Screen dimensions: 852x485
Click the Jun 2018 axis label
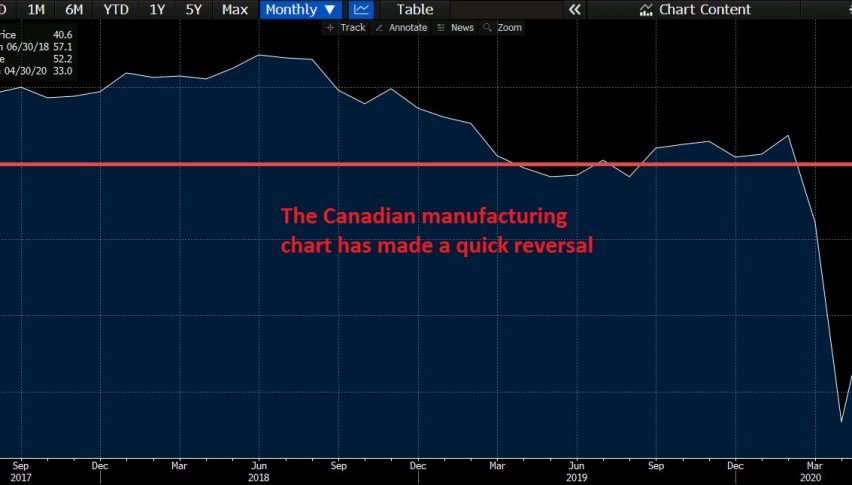point(259,471)
